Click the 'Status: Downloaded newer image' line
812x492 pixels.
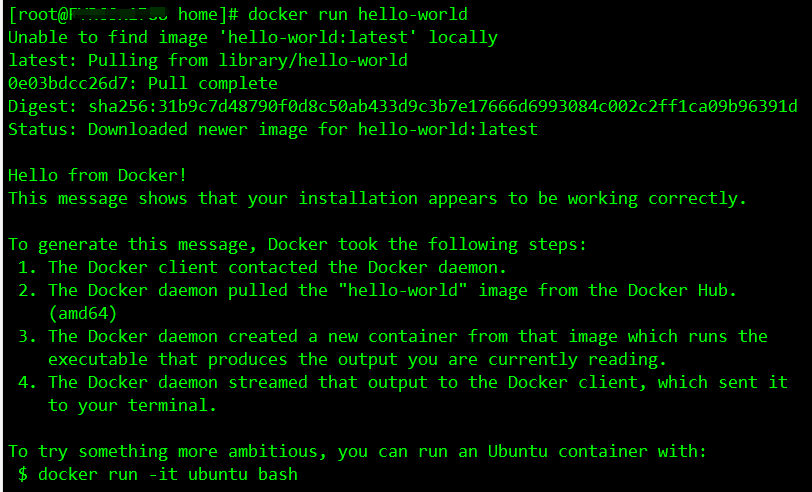(273, 129)
